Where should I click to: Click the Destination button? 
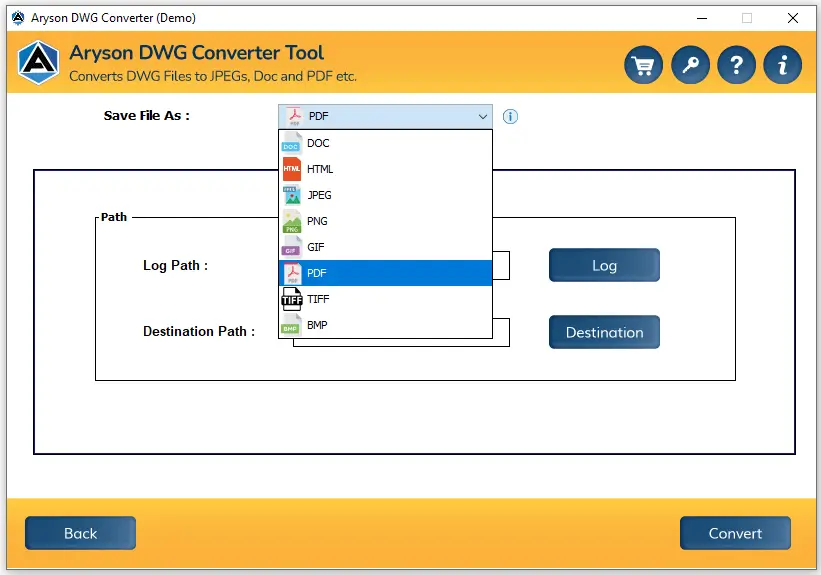click(604, 332)
